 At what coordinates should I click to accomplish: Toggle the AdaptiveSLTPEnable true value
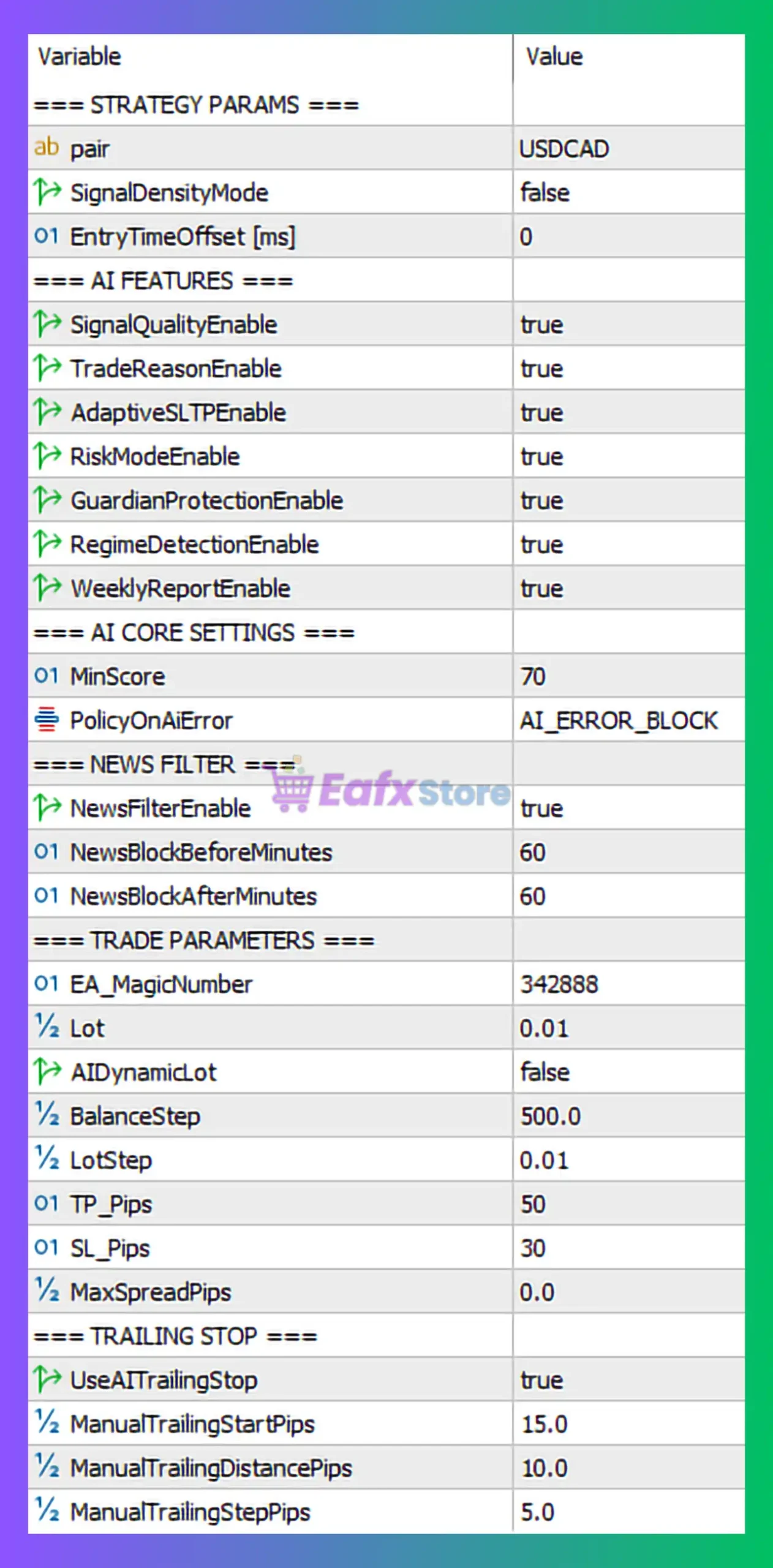[541, 413]
